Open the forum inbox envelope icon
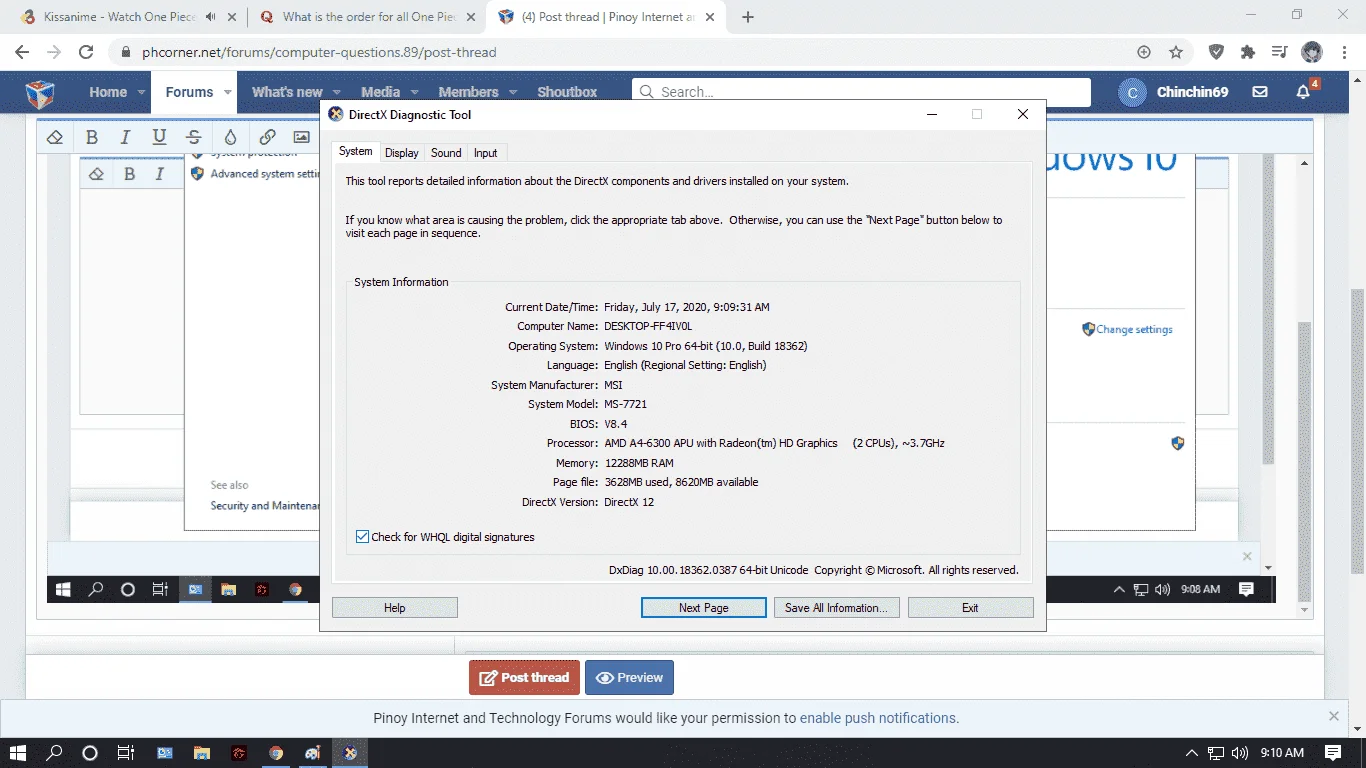This screenshot has width=1366, height=768. pyautogui.click(x=1260, y=92)
